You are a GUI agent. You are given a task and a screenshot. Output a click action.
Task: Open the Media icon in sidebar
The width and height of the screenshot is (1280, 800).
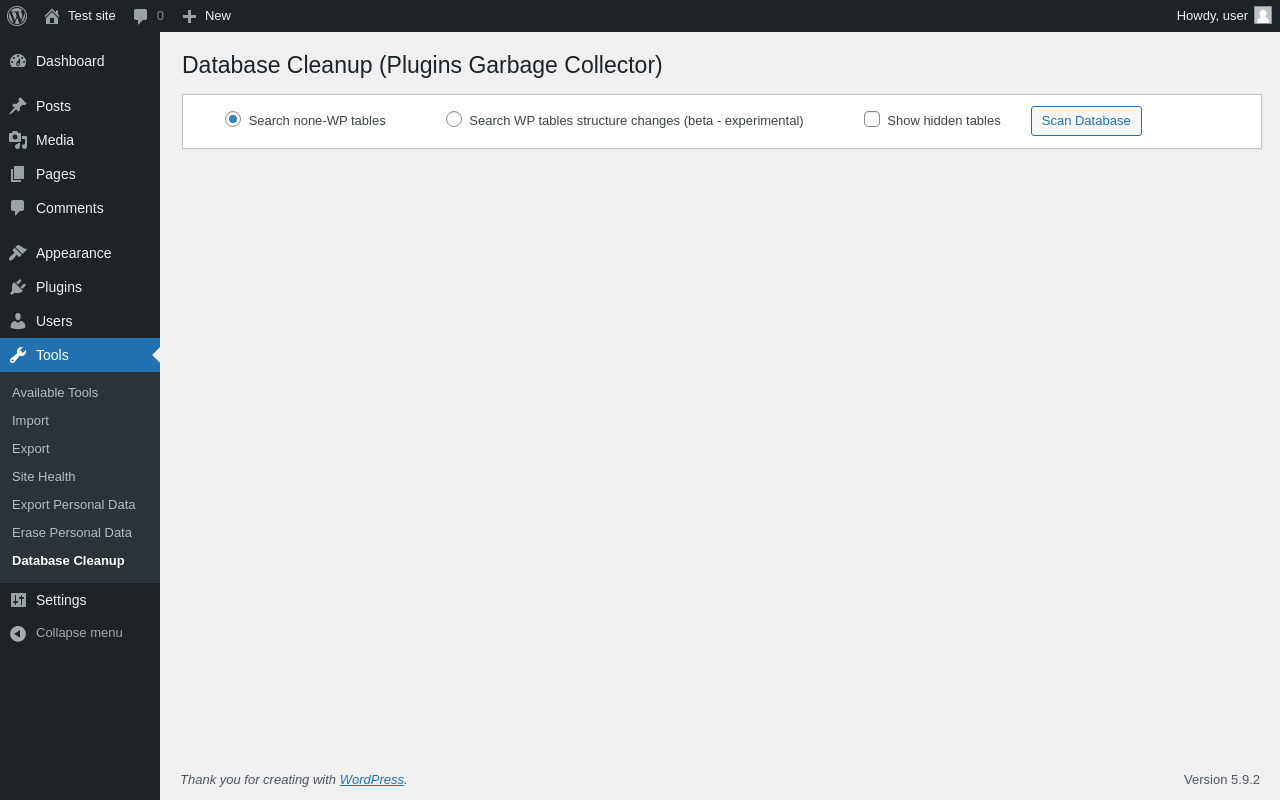18,140
